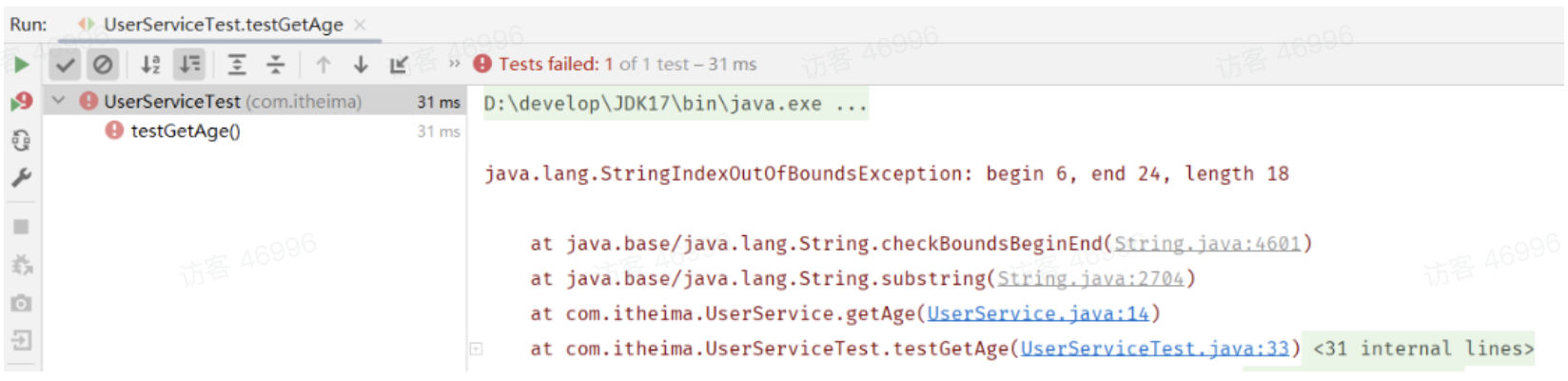The width and height of the screenshot is (1568, 381).
Task: Toggle alphabetical sort of tests
Action: point(150,65)
